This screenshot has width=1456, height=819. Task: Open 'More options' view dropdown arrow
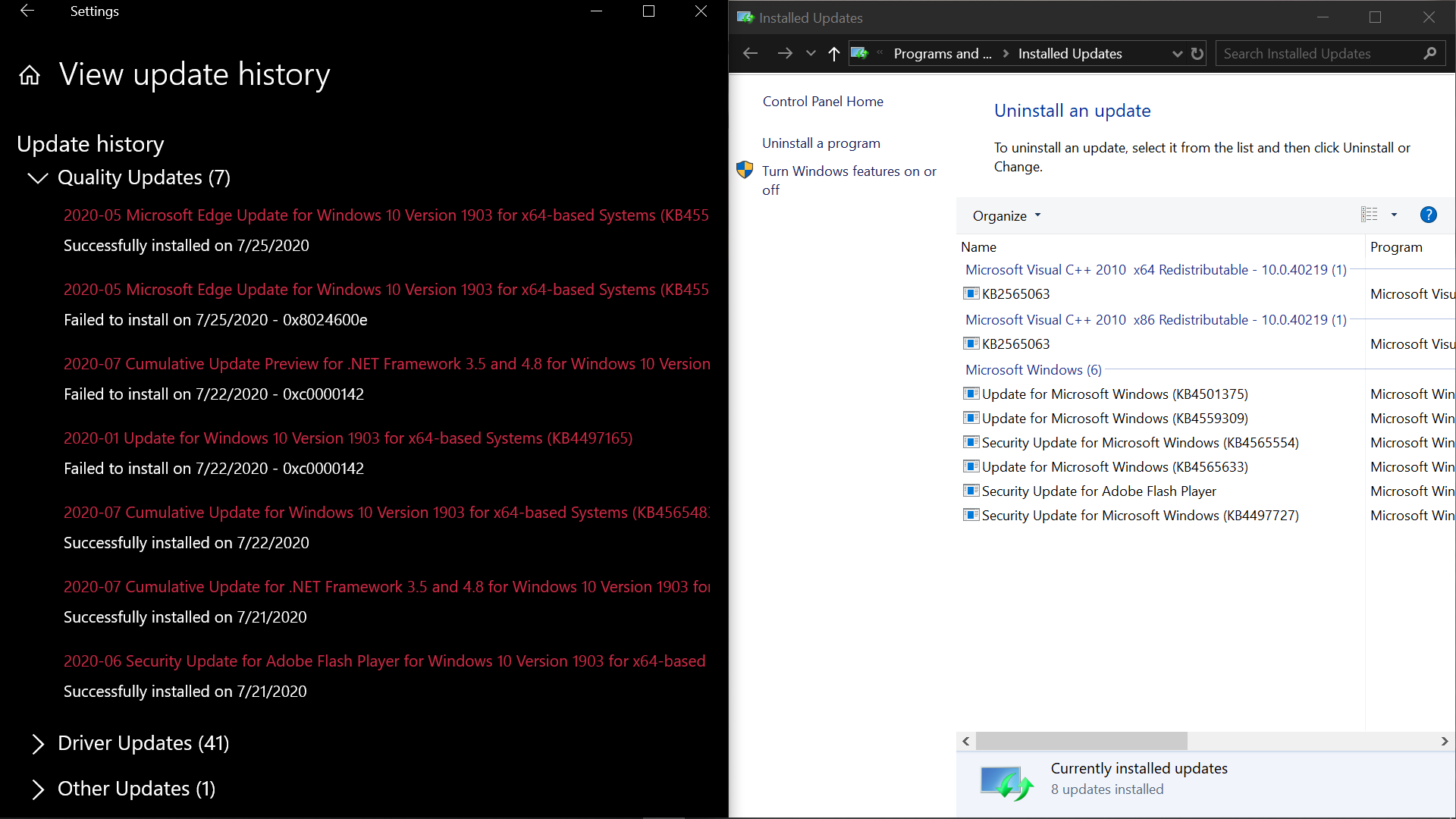1394,215
